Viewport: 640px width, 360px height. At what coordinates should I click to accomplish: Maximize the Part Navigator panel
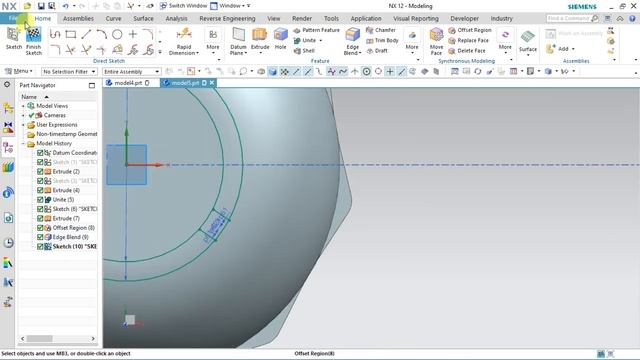coord(92,85)
